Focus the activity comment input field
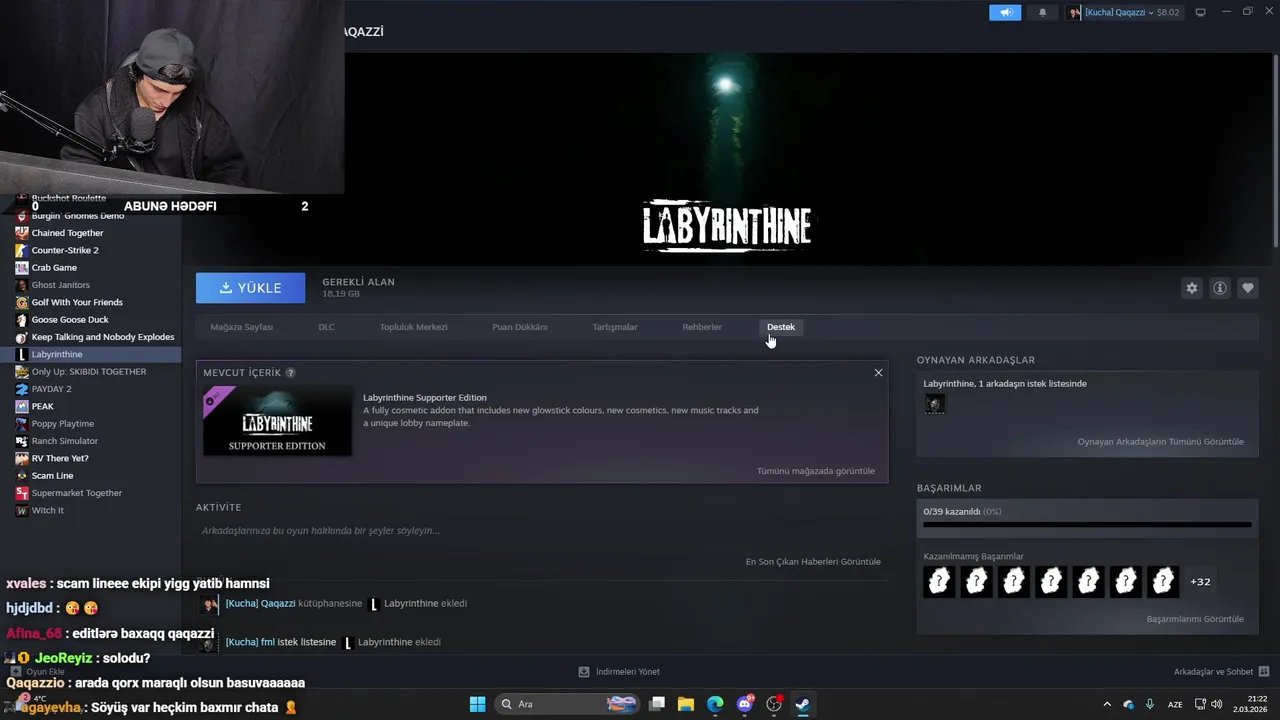Viewport: 1280px width, 720px height. 541,531
